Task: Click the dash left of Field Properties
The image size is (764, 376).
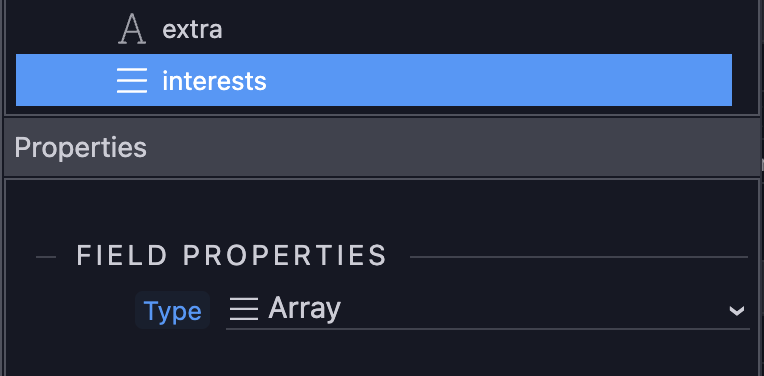Action: (46, 257)
